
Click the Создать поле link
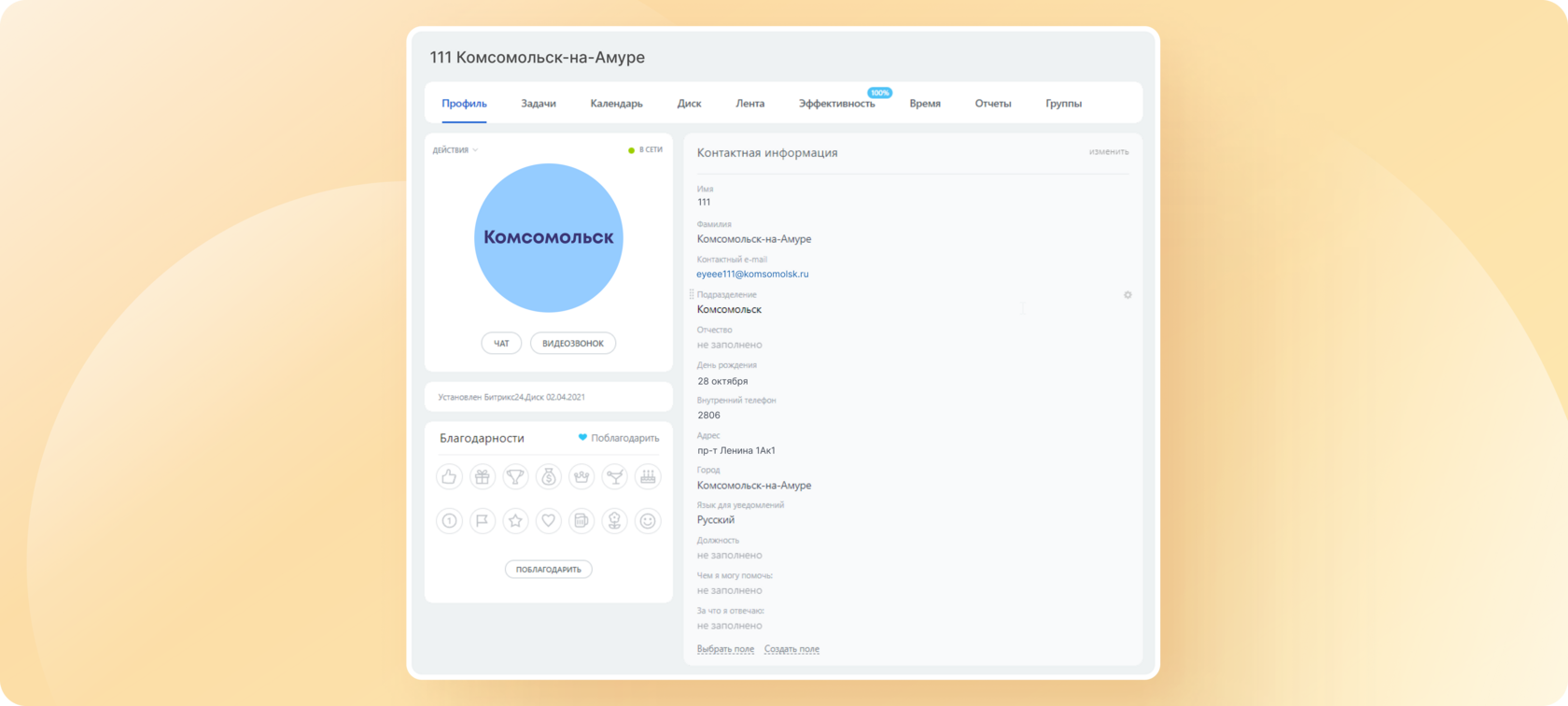tap(791, 649)
